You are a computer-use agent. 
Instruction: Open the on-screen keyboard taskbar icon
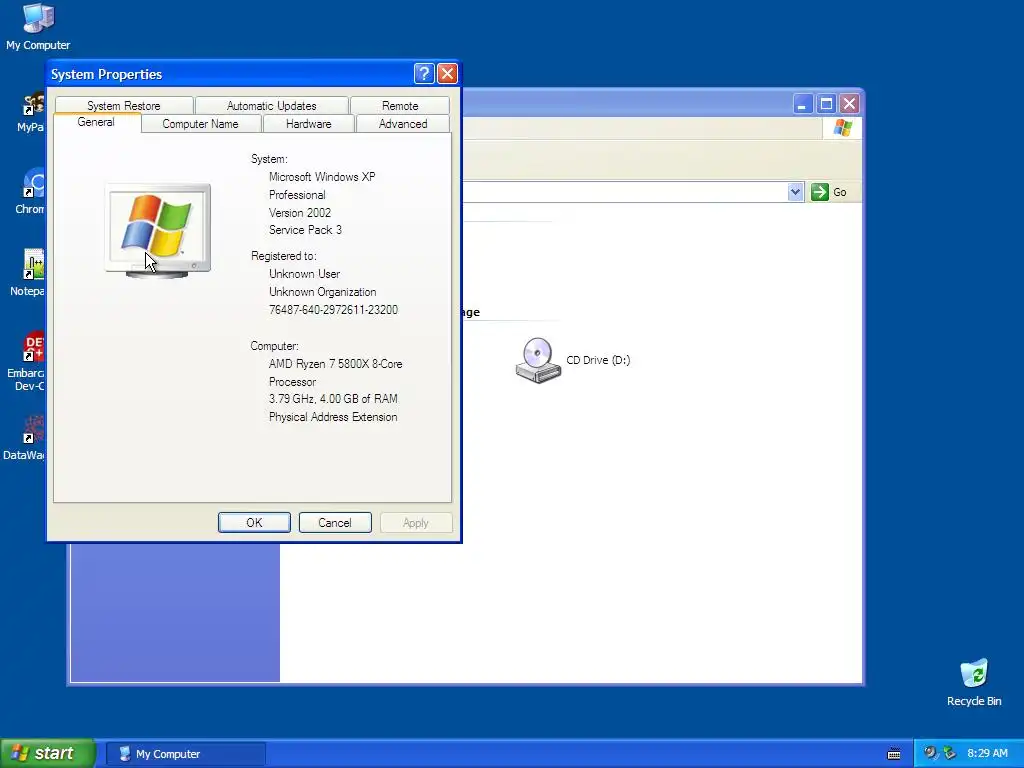coord(894,754)
